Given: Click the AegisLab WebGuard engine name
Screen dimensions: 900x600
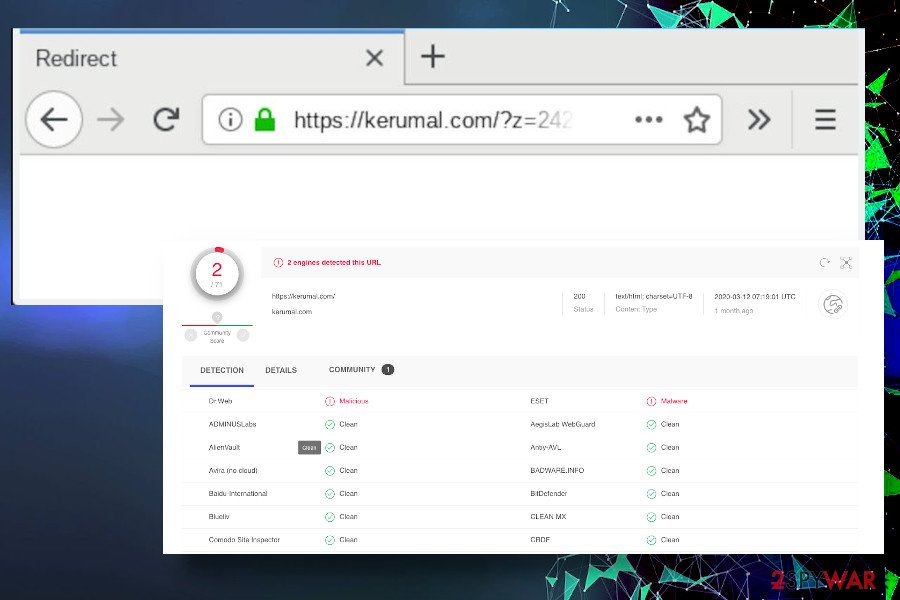Looking at the screenshot, I should pos(563,424).
